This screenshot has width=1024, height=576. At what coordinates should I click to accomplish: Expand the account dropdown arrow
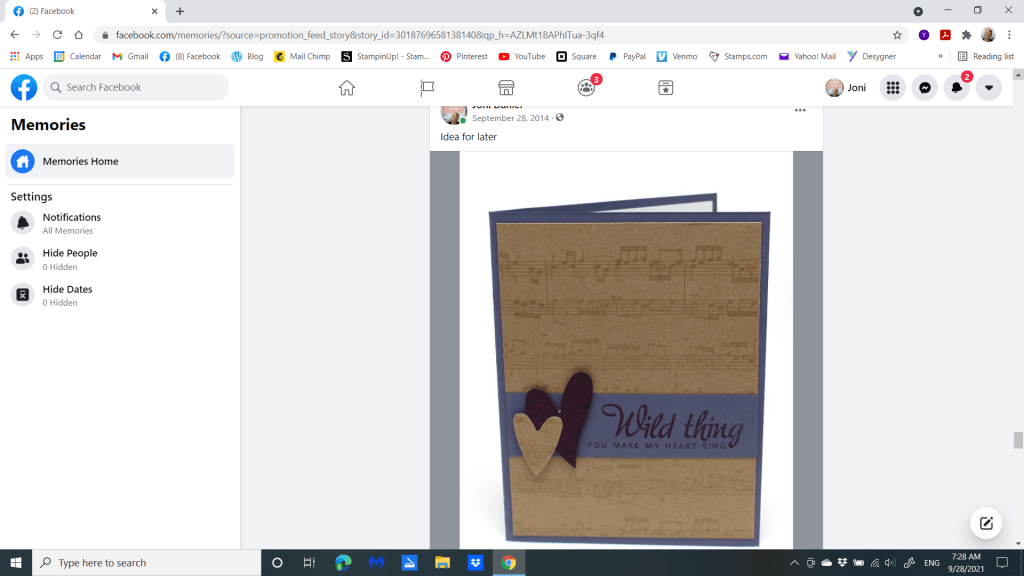point(988,88)
